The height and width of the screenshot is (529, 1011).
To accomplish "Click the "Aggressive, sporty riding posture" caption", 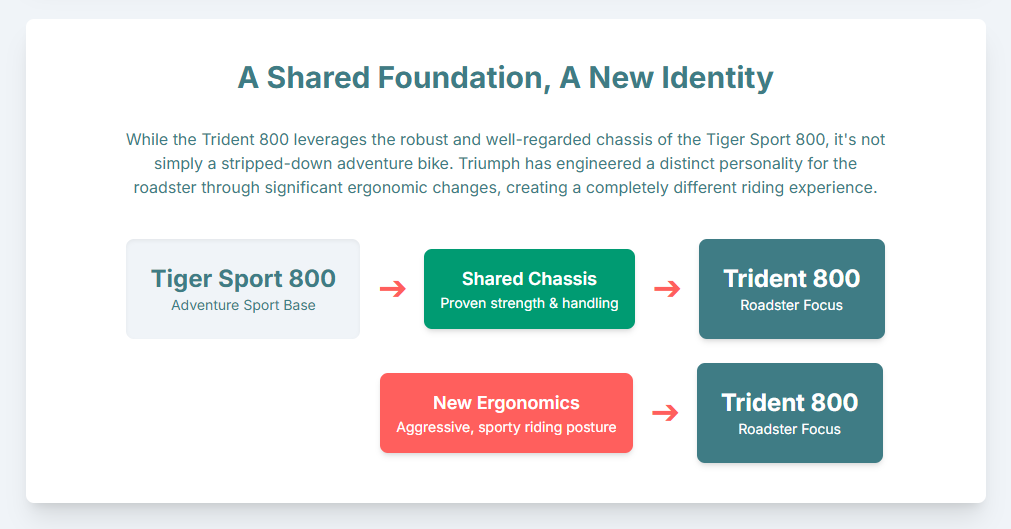I will click(x=506, y=428).
